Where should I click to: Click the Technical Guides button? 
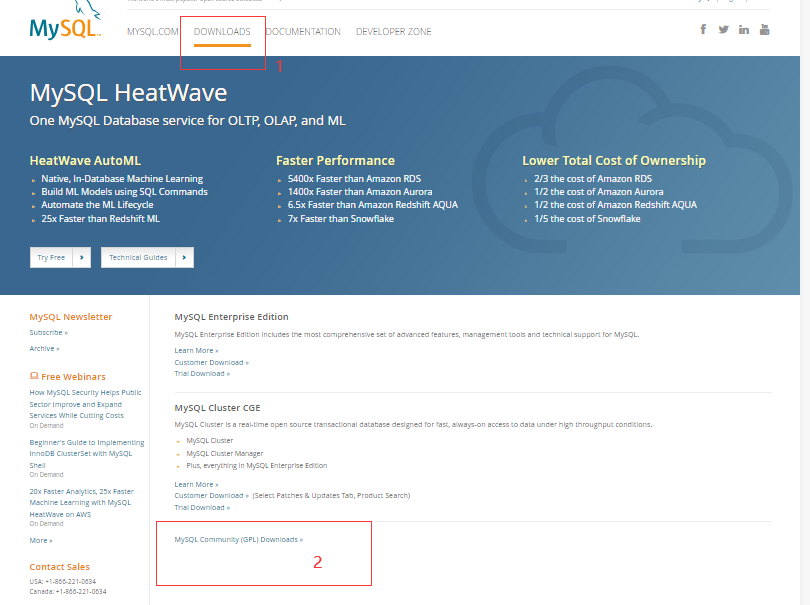click(147, 257)
